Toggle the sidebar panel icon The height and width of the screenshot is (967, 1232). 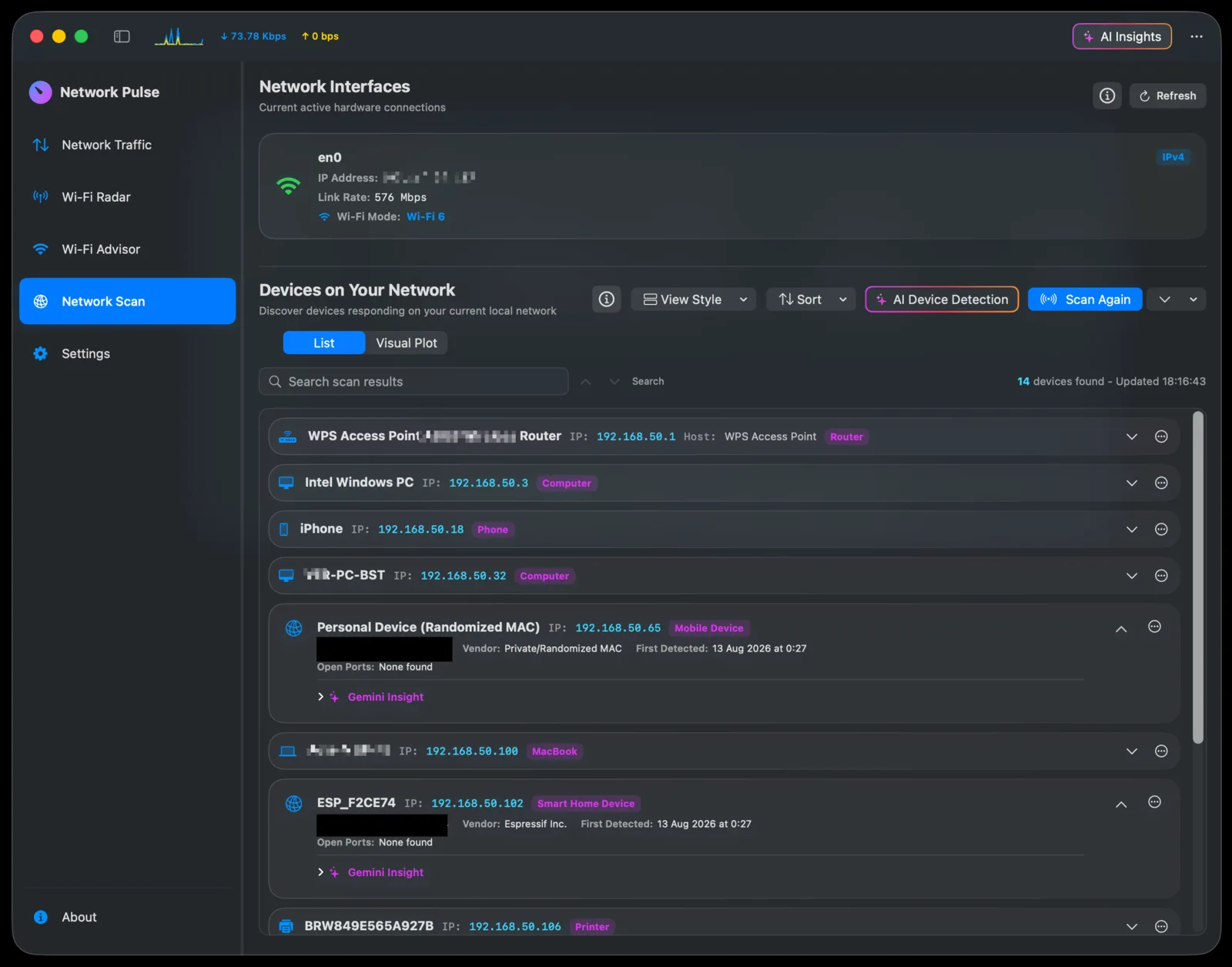(x=122, y=36)
